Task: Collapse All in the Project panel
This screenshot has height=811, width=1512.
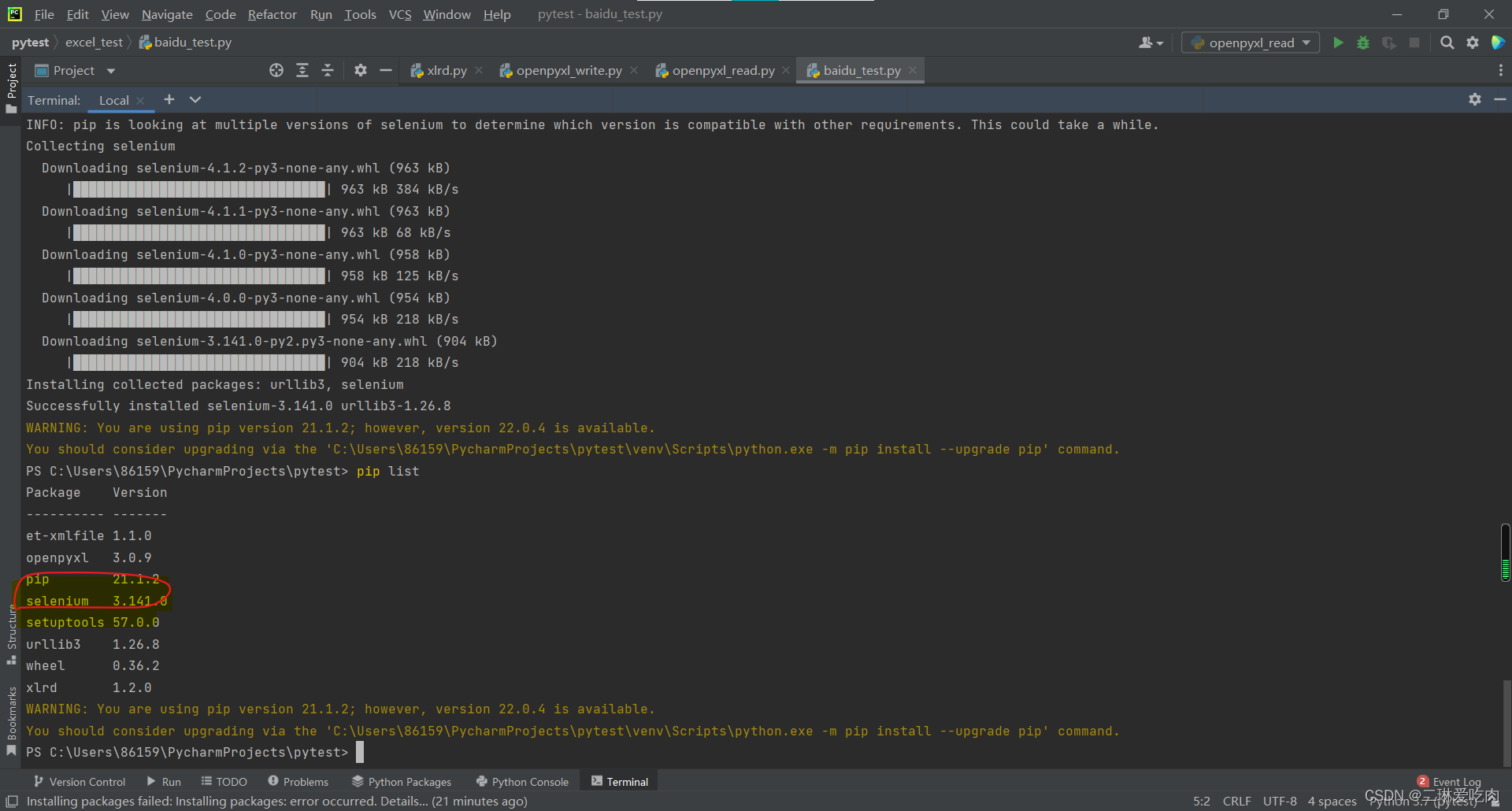Action: tap(328, 70)
